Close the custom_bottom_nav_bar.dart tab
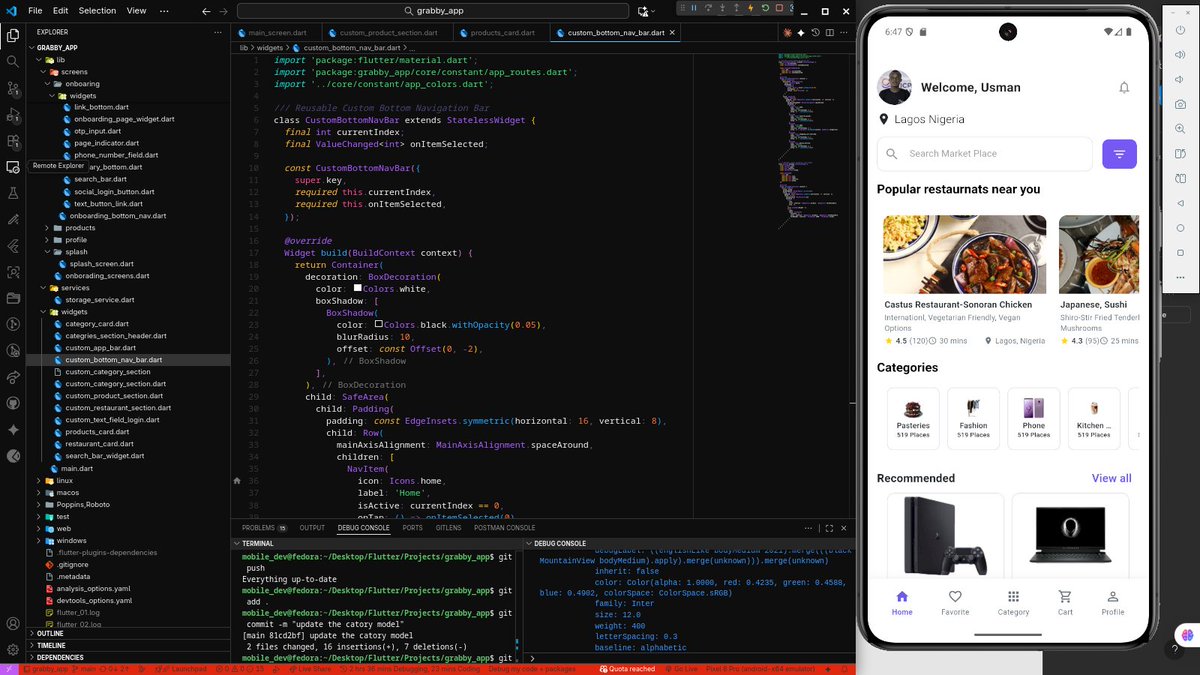Screen dimensions: 1200x675 [x=673, y=32]
